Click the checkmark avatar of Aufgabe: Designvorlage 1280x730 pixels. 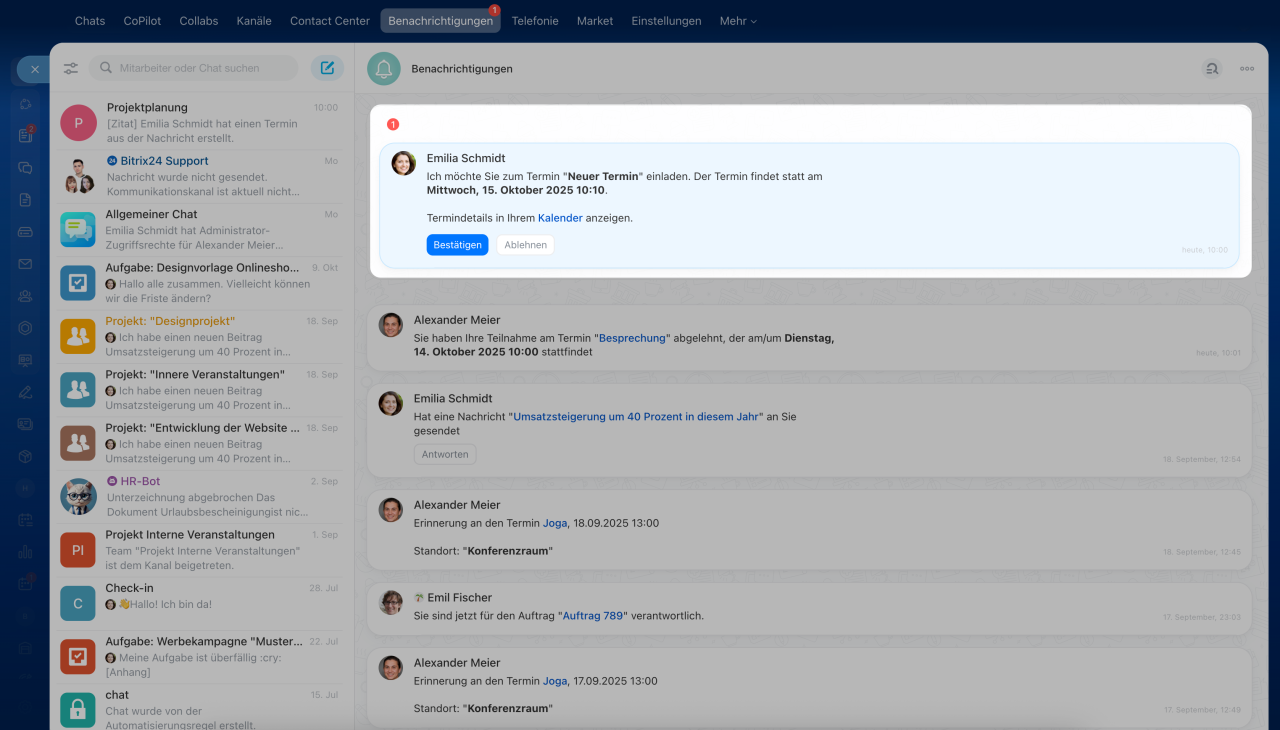click(78, 283)
